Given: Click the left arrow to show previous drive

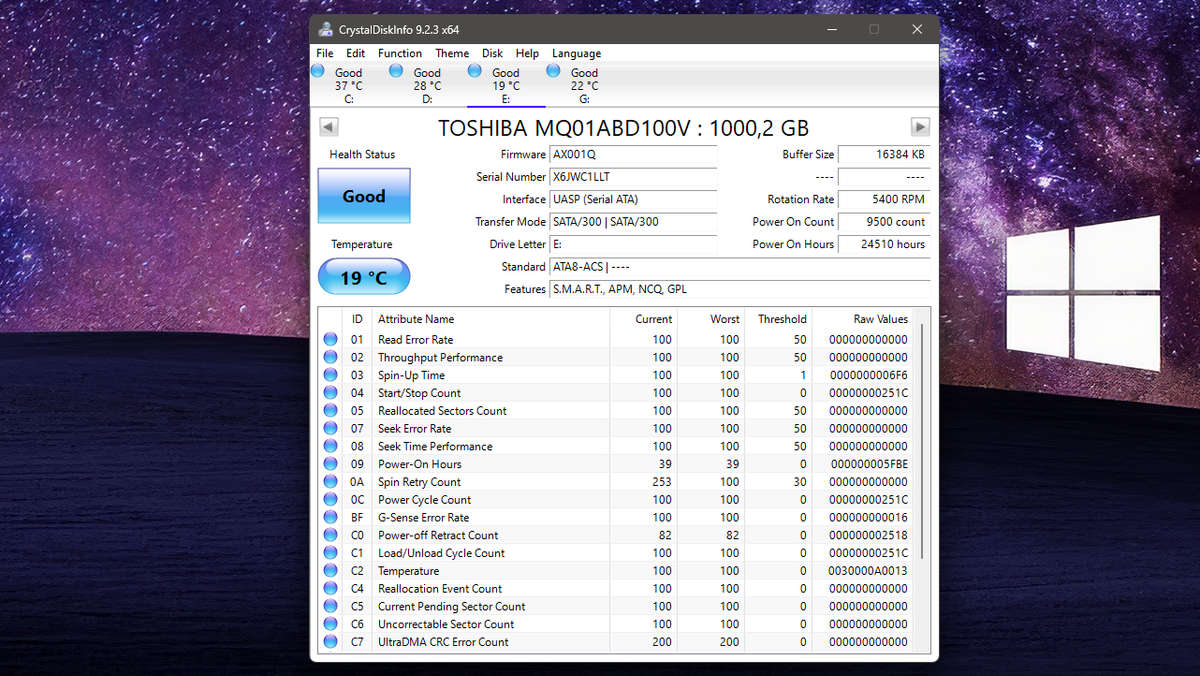Looking at the screenshot, I should 329,127.
